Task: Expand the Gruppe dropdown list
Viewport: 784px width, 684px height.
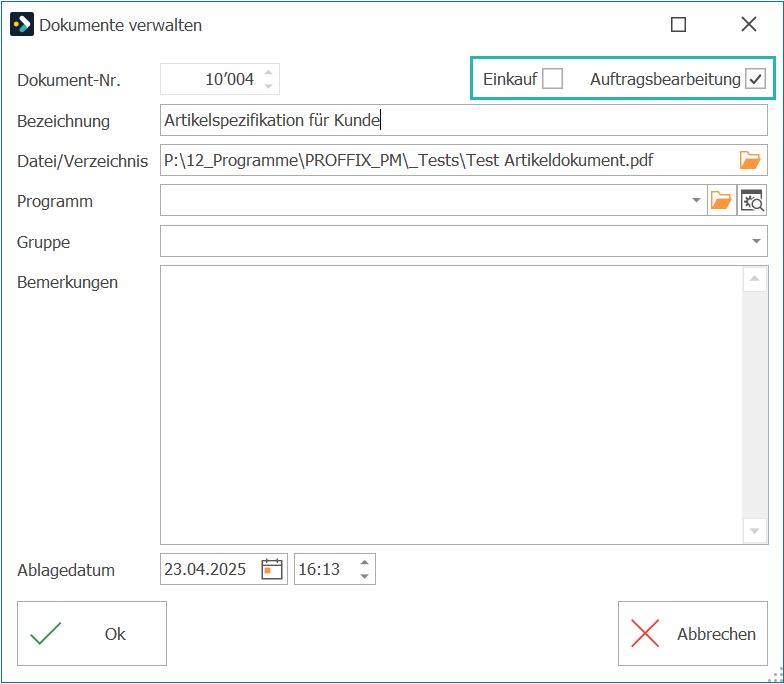Action: click(756, 242)
